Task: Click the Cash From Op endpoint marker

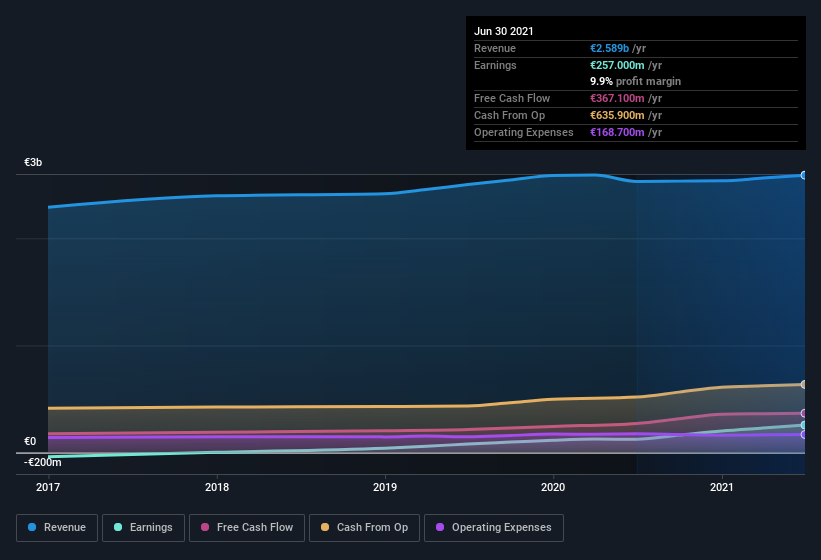Action: tap(804, 385)
